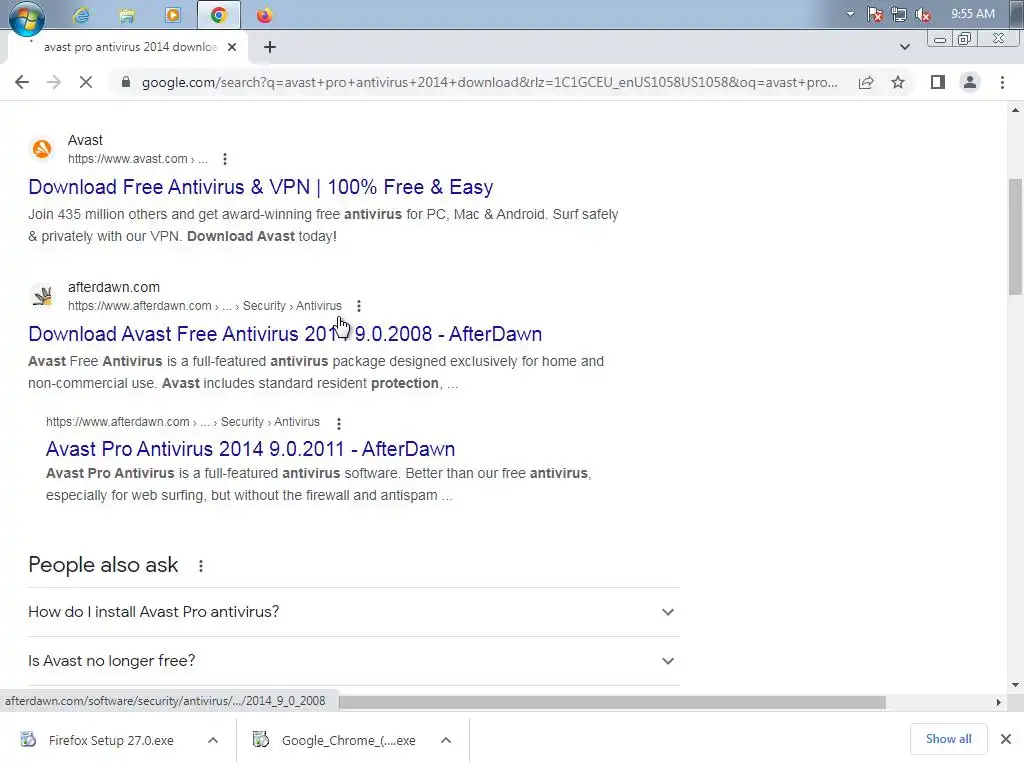Open options for Avast Pro Antivirus result
Viewport: 1024px width, 768px height.
pyautogui.click(x=339, y=423)
